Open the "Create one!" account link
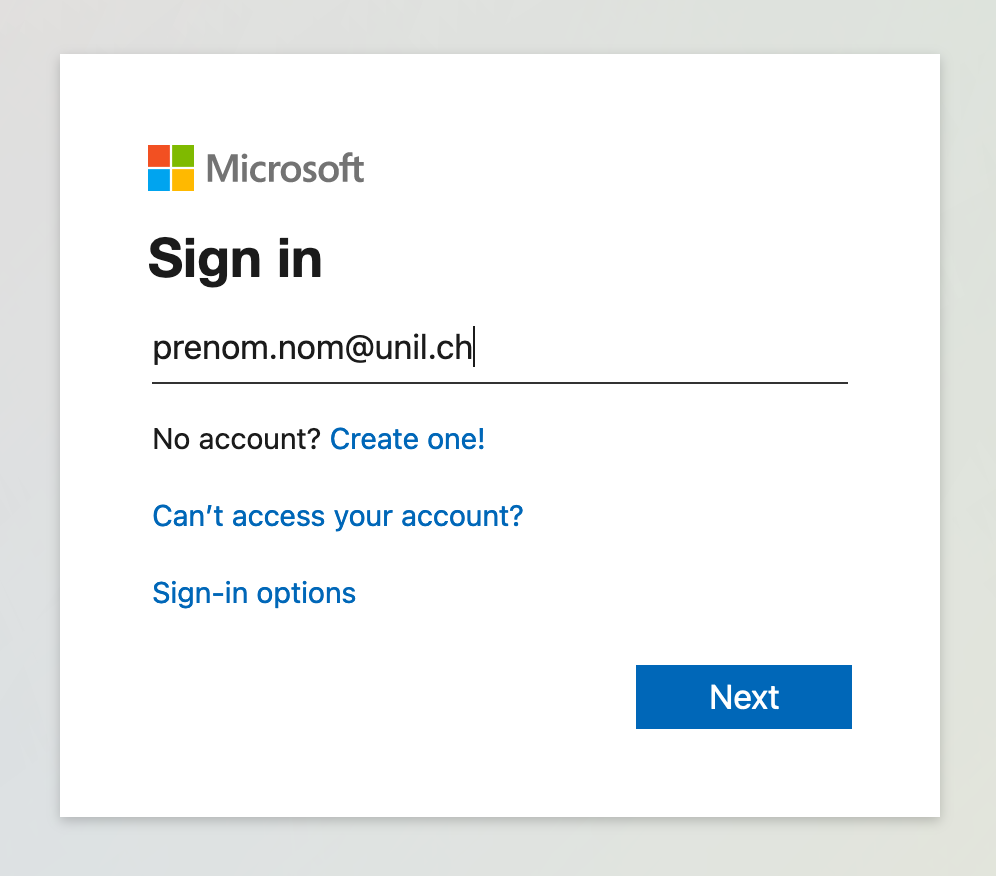 (407, 438)
